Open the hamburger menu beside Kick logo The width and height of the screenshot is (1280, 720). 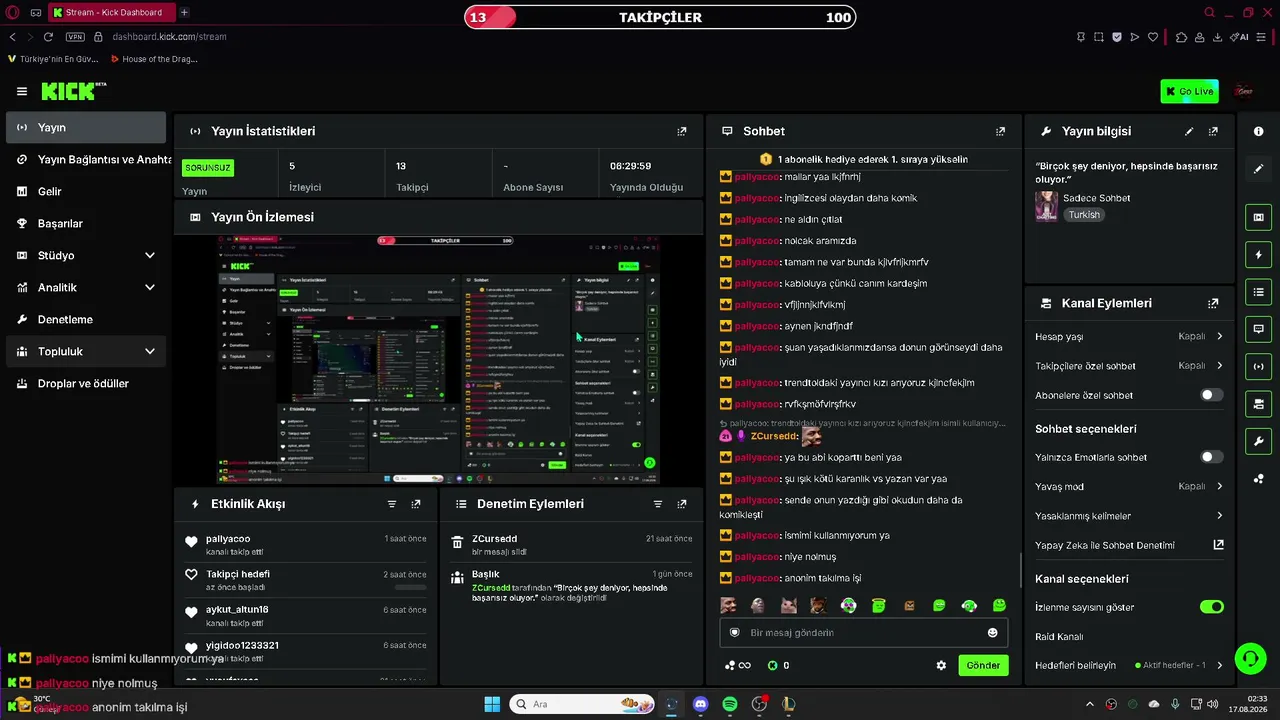click(x=22, y=91)
